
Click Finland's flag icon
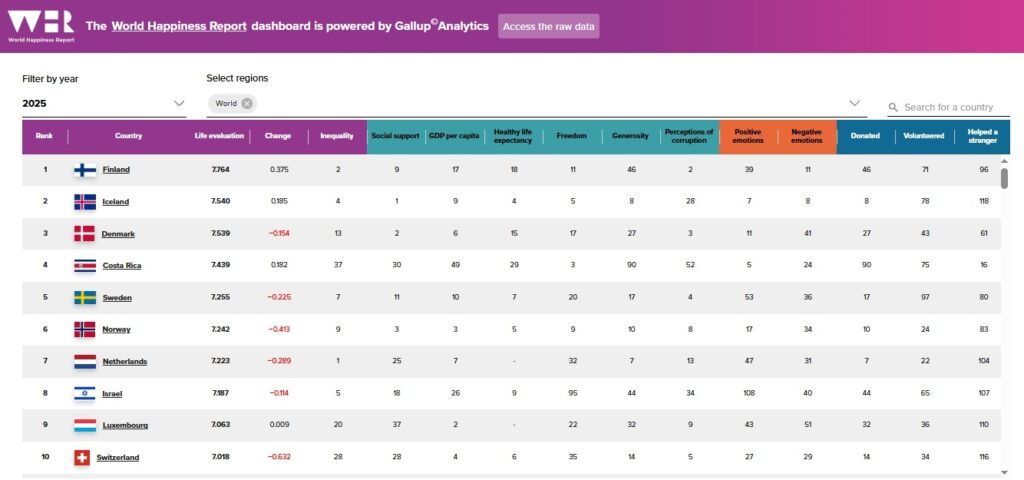coord(85,170)
